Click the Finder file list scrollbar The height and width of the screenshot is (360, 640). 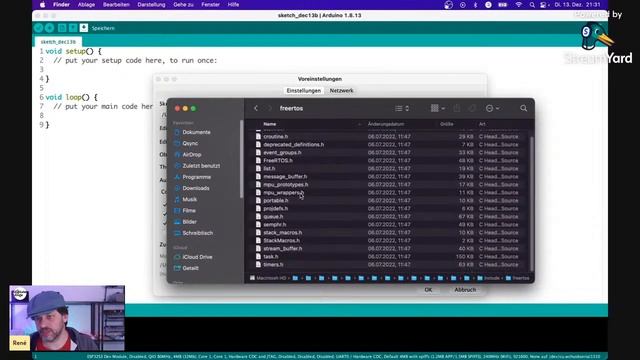pos(531,204)
